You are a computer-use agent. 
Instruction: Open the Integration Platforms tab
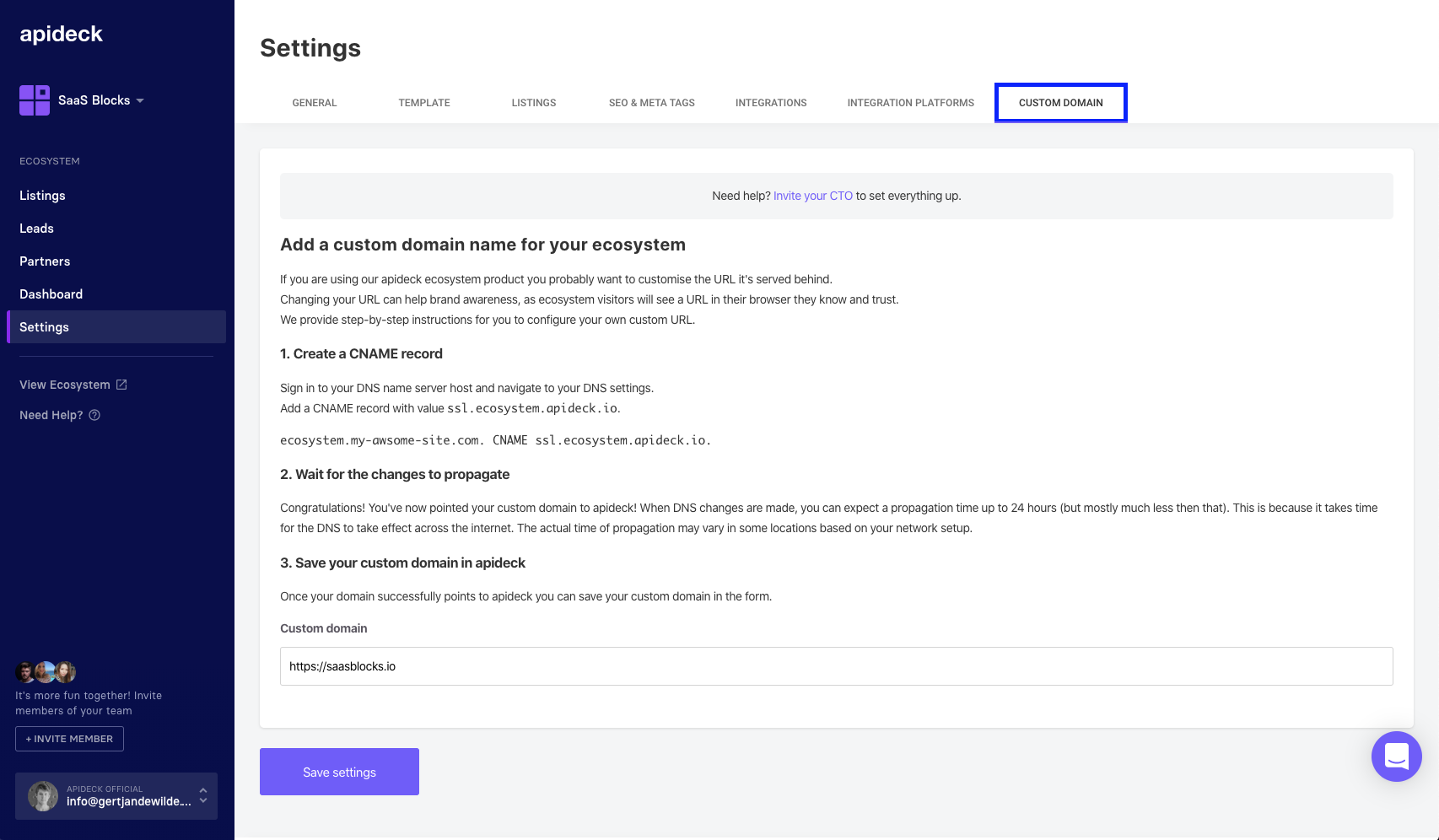click(911, 103)
